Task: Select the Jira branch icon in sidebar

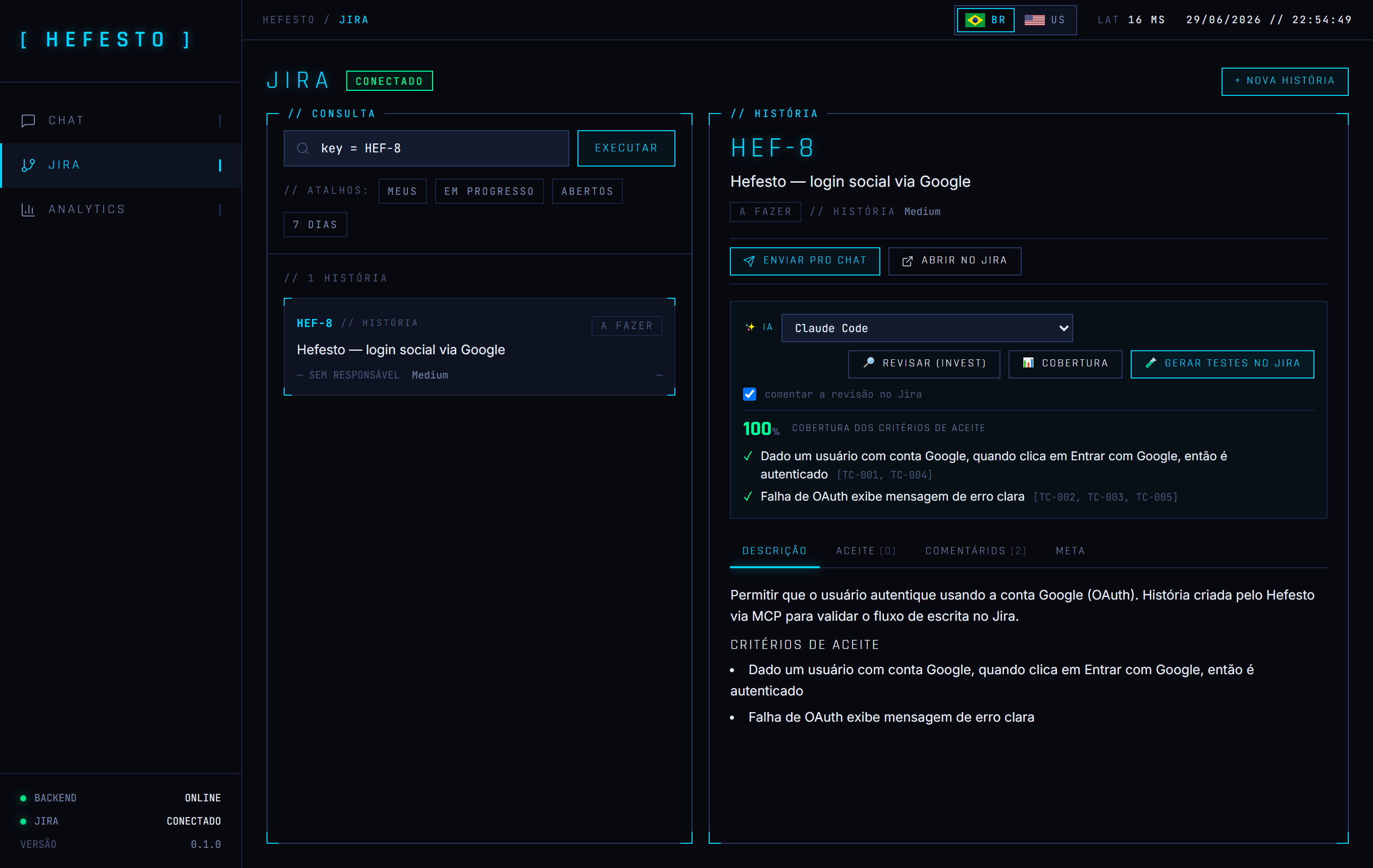Action: pyautogui.click(x=28, y=166)
